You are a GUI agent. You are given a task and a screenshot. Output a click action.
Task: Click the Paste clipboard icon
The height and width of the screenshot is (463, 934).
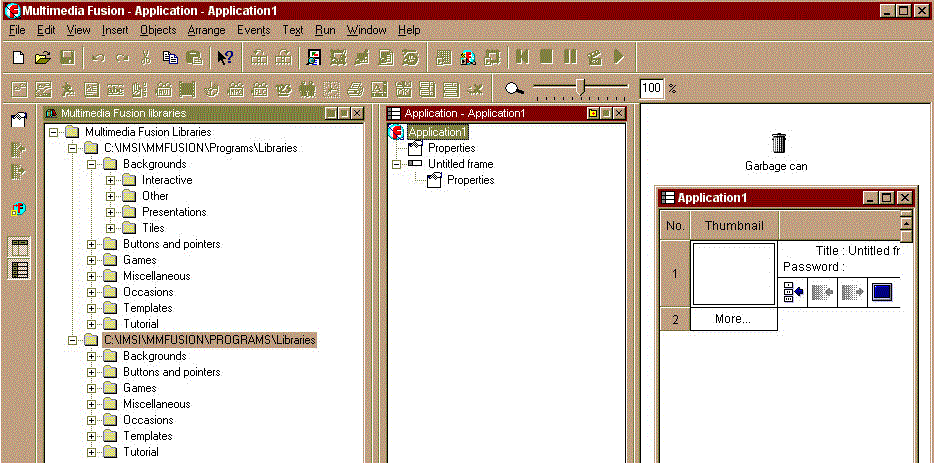click(x=195, y=57)
